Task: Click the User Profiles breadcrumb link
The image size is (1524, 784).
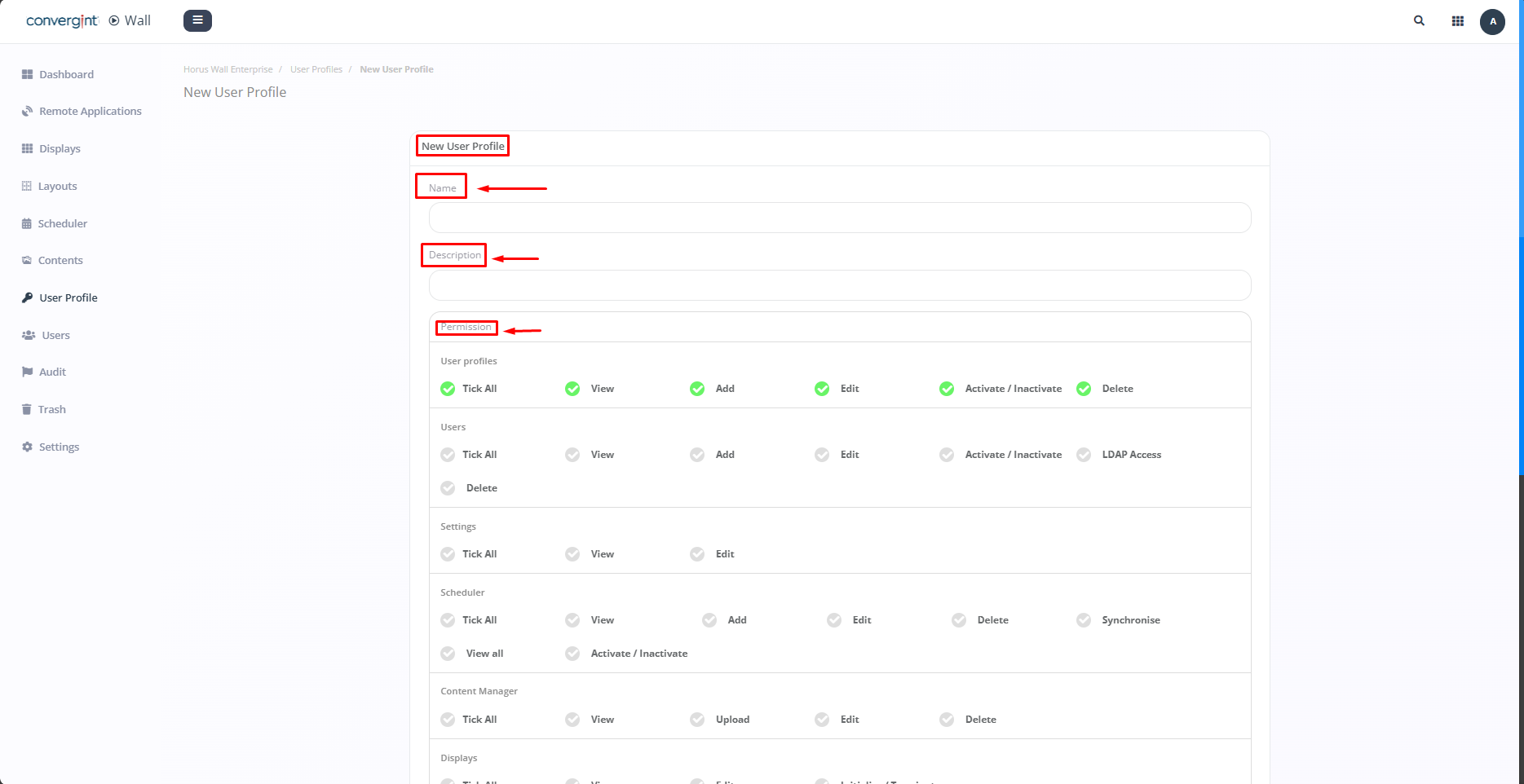Action: tap(316, 69)
